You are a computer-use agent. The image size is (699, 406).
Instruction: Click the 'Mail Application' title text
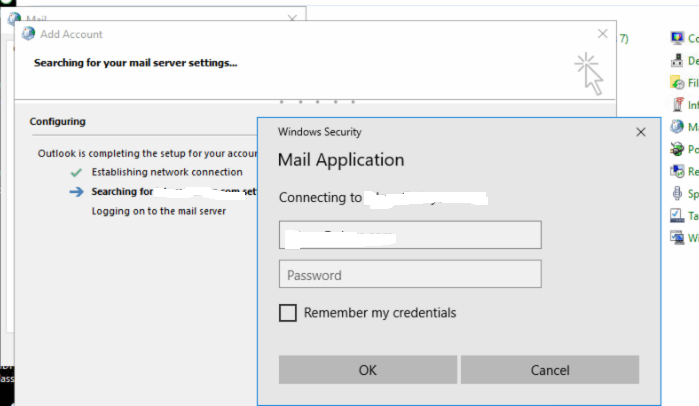pyautogui.click(x=341, y=160)
